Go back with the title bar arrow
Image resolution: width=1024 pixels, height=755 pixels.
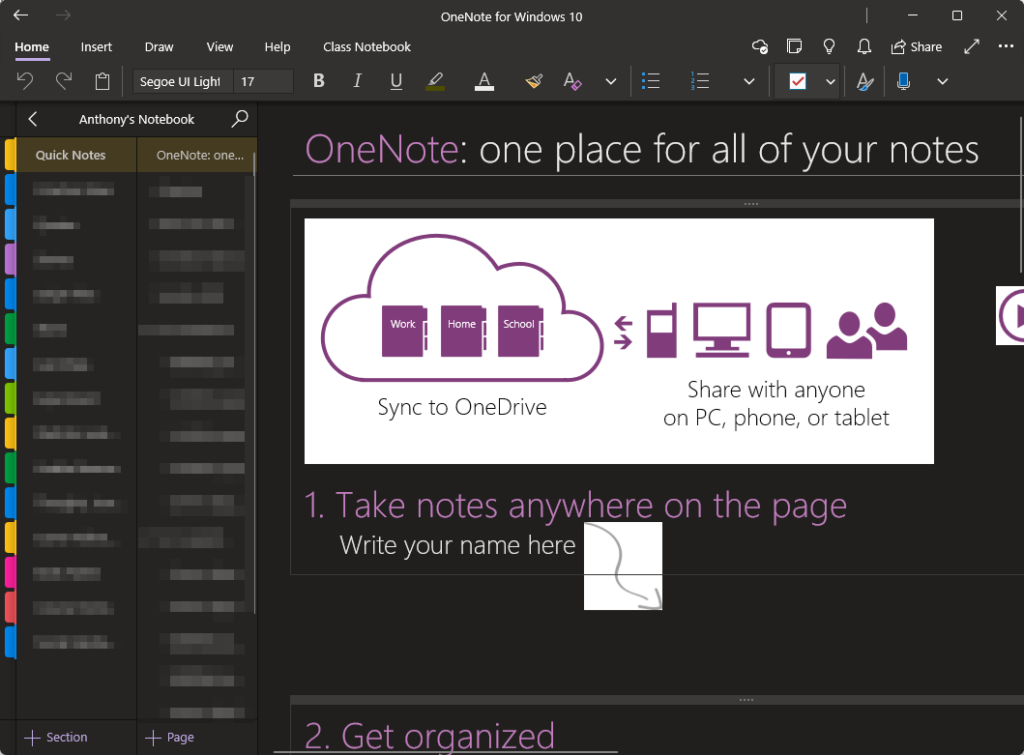point(21,15)
